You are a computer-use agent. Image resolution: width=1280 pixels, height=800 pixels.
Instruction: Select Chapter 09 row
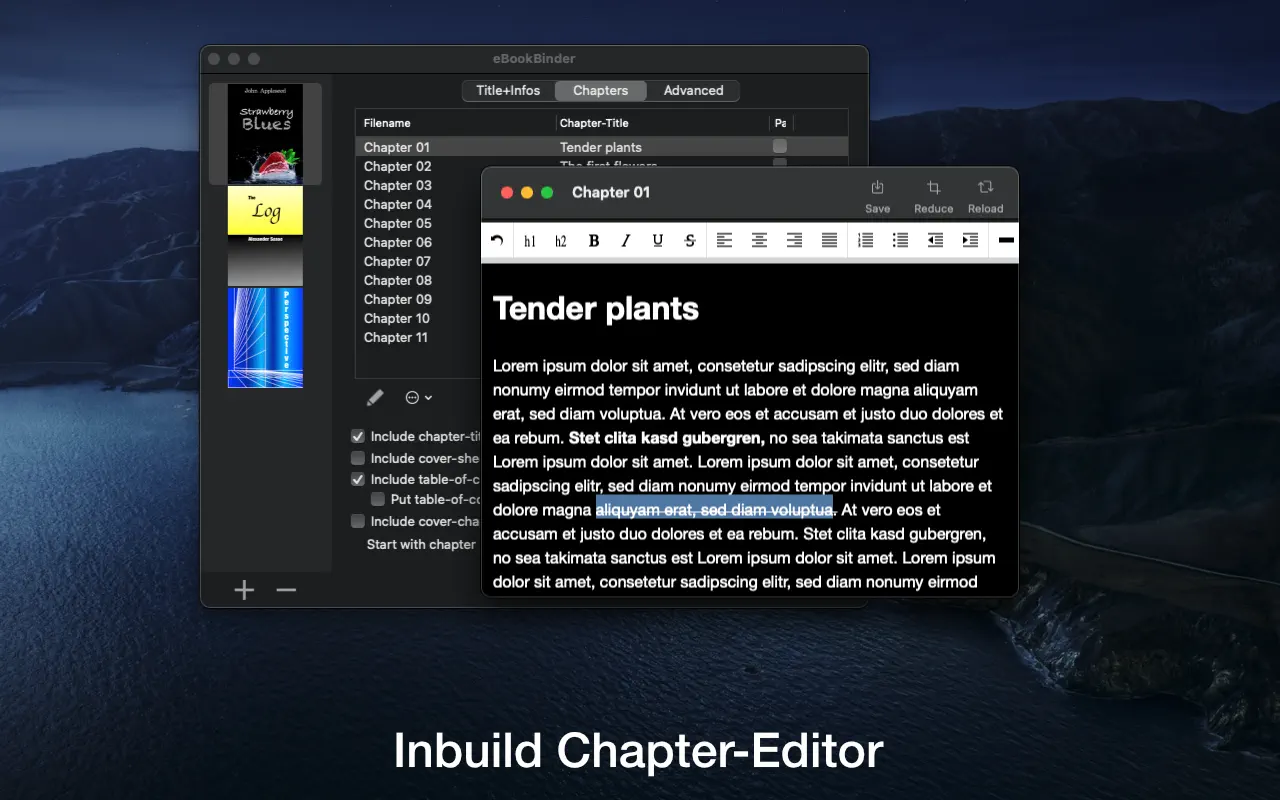click(x=418, y=299)
